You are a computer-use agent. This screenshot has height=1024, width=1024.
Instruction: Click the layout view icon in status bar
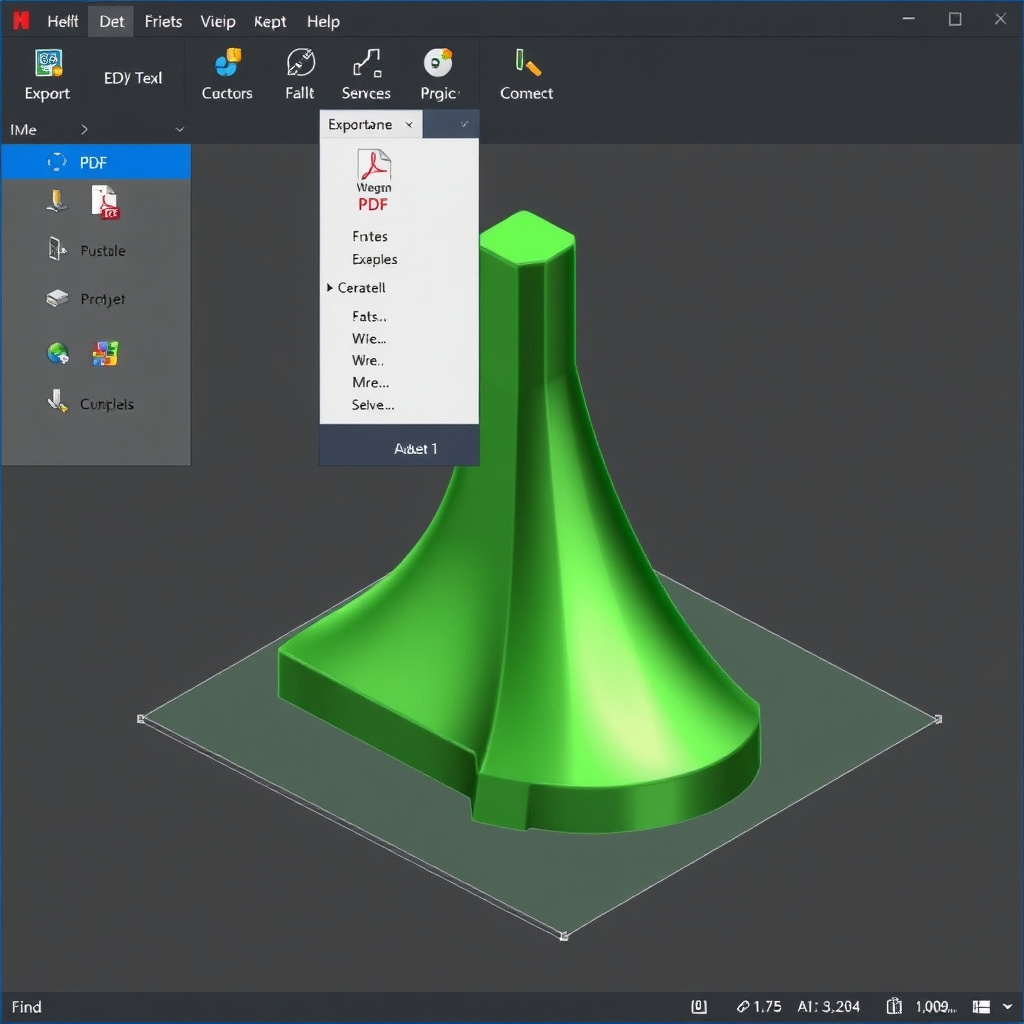[x=981, y=1006]
